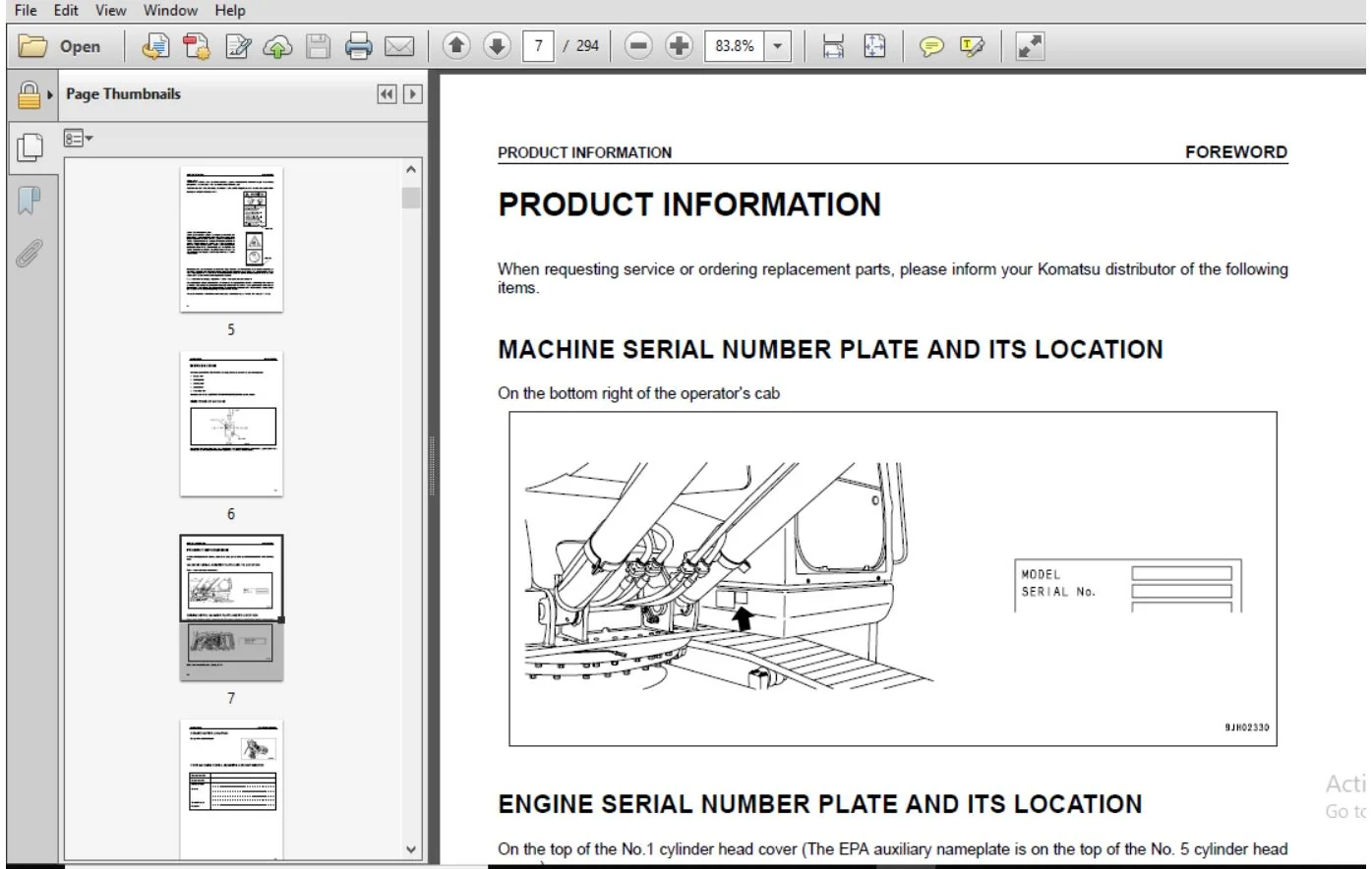1372x869 pixels.
Task: Click the fit width scrolling icon
Action: [833, 46]
